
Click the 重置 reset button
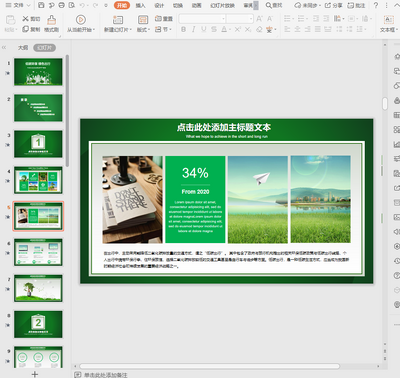[164, 19]
